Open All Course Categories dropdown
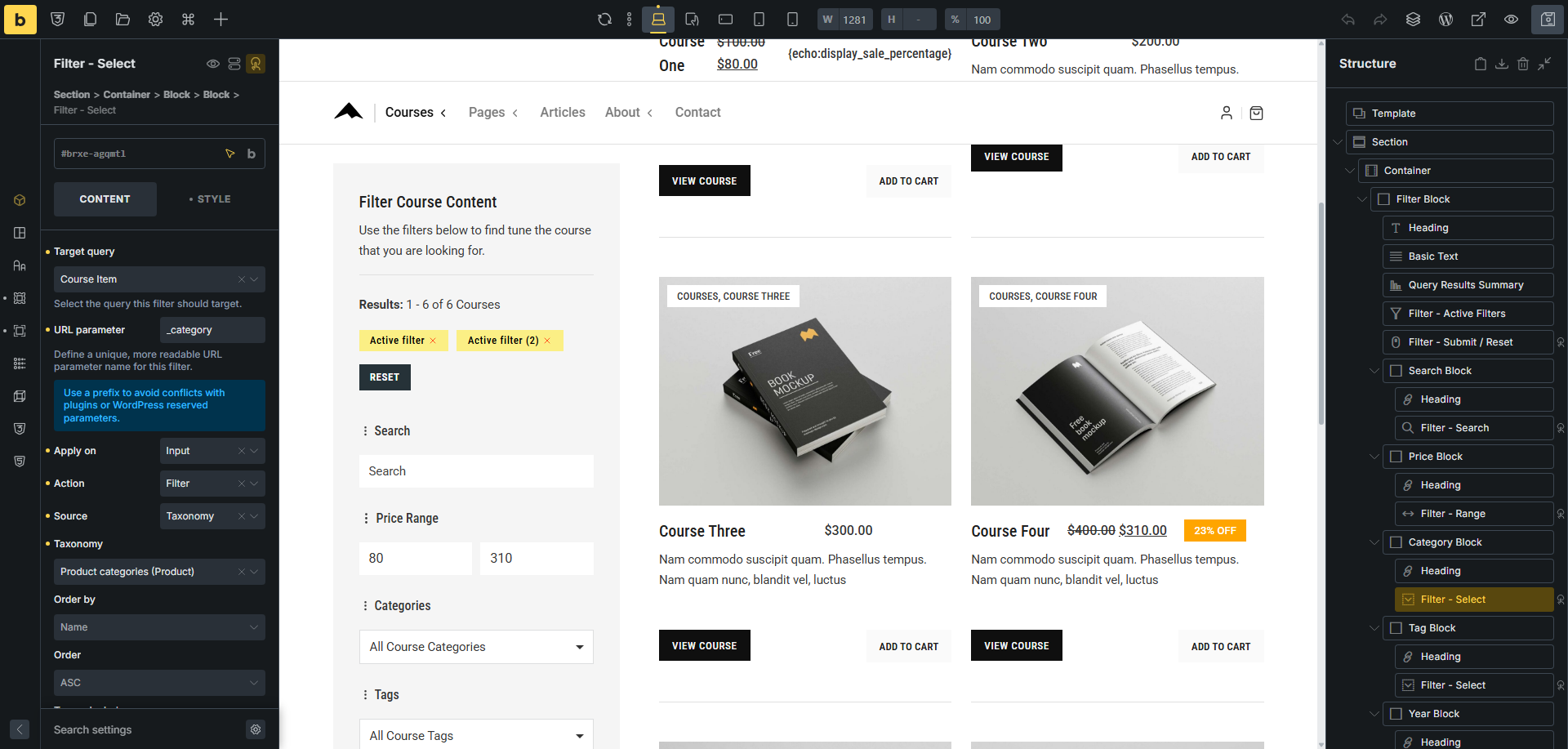The height and width of the screenshot is (749, 1568). point(476,647)
